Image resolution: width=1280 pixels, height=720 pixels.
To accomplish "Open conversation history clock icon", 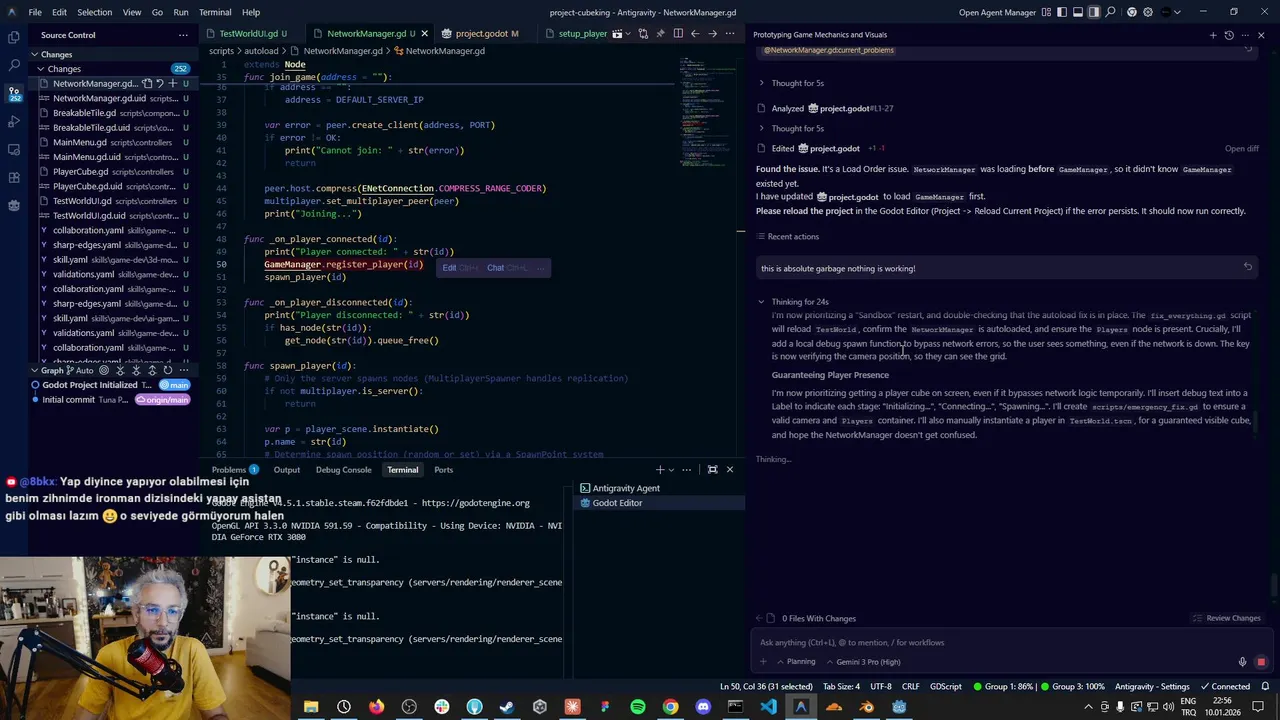I will (1228, 35).
